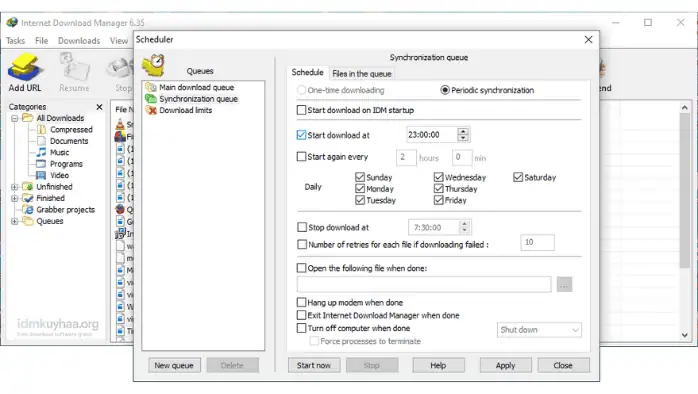Switch to Files in the queue tab
The width and height of the screenshot is (698, 394).
[x=362, y=74]
